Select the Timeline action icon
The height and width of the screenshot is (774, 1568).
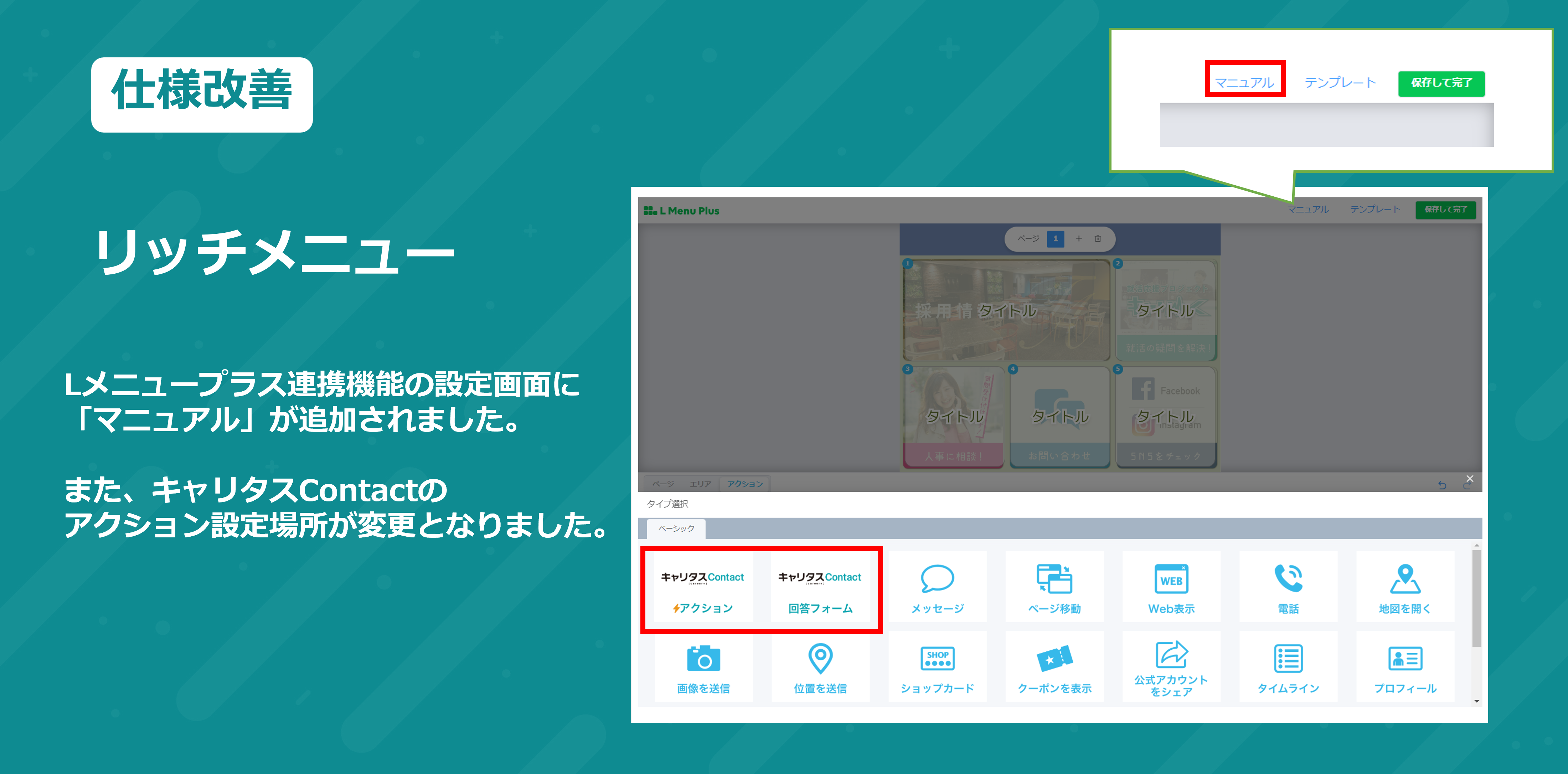[x=1288, y=659]
